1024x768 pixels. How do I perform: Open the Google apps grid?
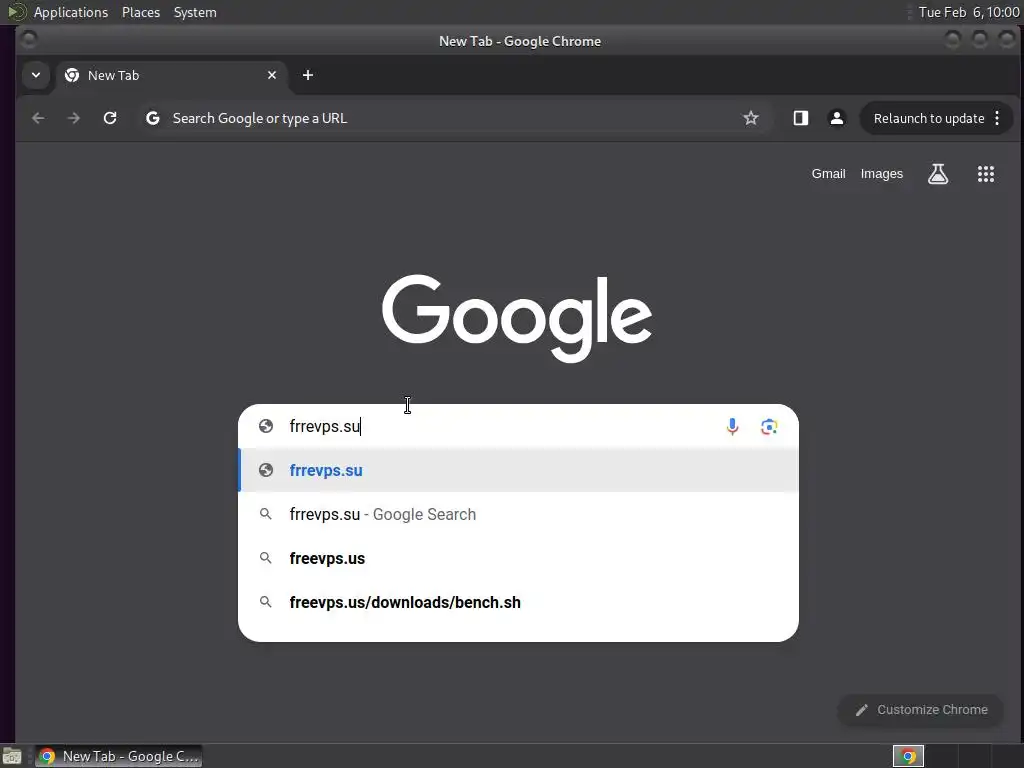click(x=985, y=174)
